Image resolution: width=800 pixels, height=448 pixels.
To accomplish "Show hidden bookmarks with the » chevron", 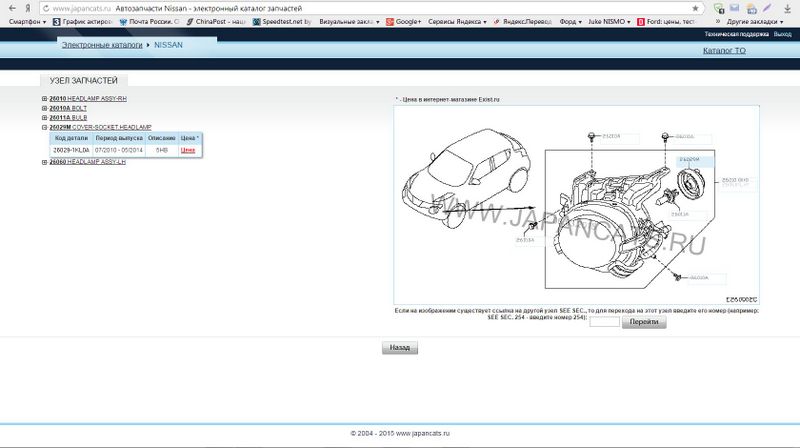I will 718,21.
